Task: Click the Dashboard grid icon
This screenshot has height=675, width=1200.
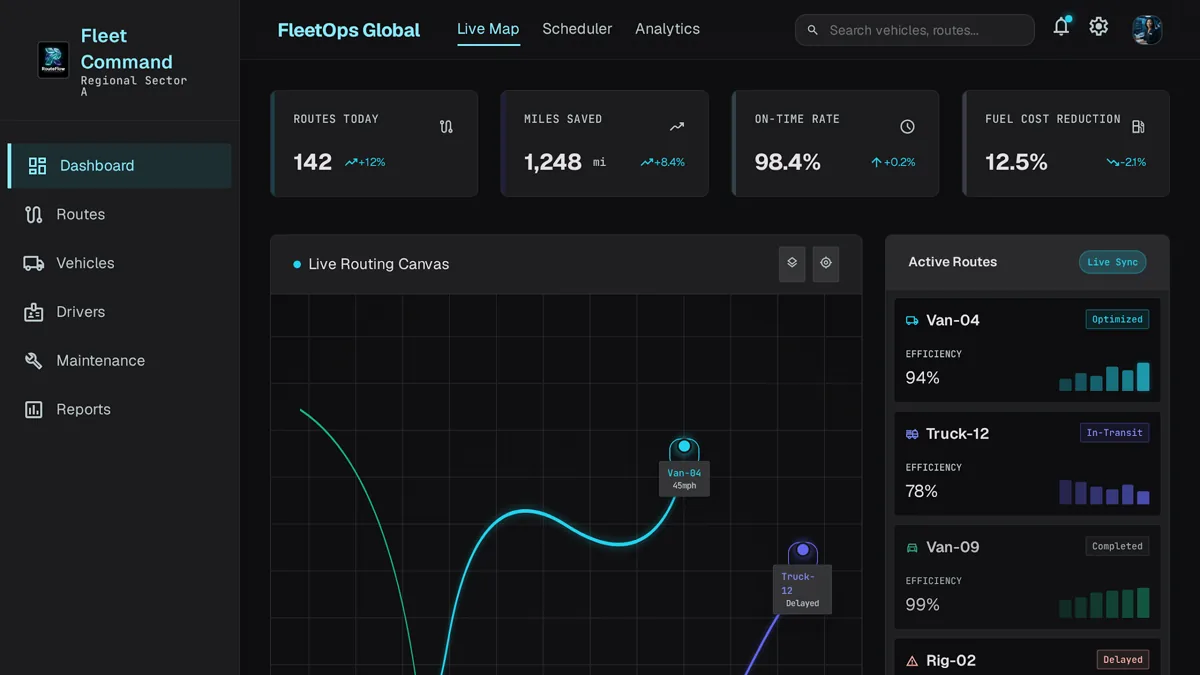Action: (37, 166)
